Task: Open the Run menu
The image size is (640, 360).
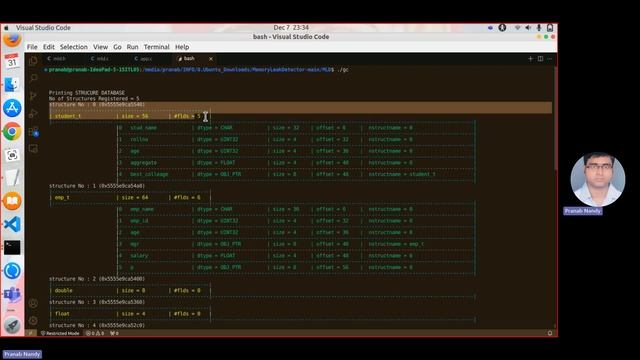Action: (132, 47)
